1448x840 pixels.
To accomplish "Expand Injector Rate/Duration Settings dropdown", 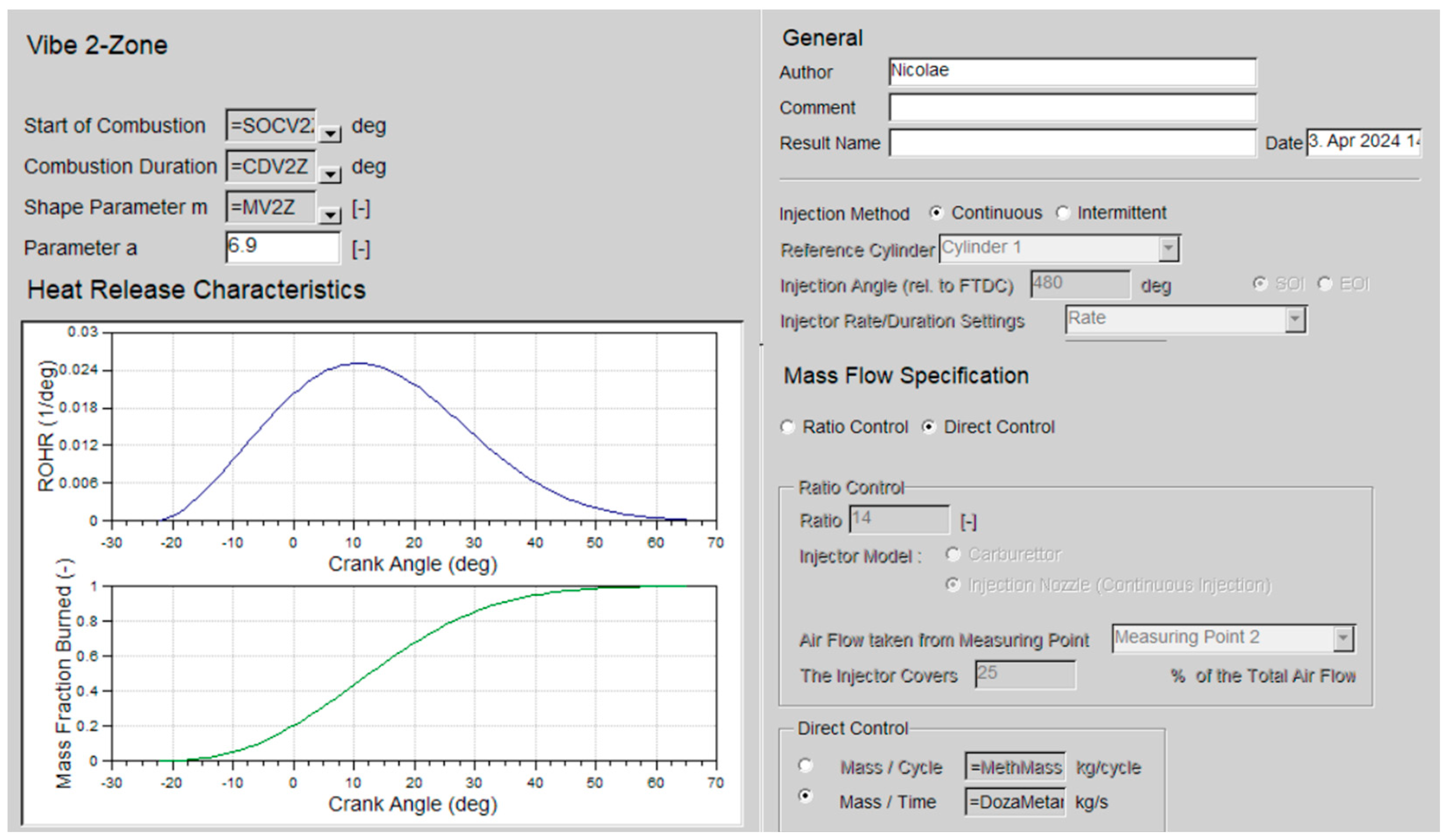I will 1295,319.
